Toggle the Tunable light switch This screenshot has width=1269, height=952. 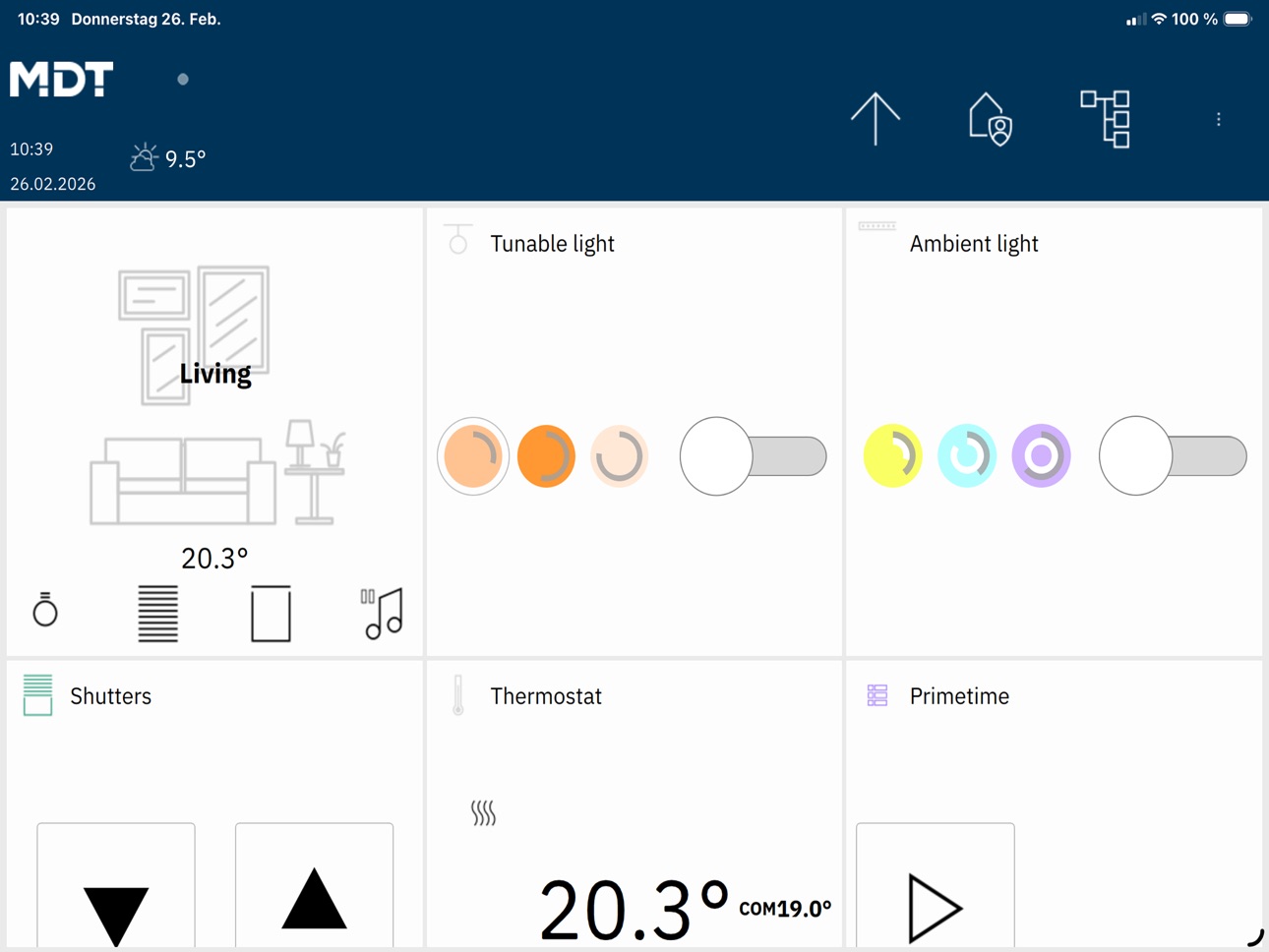pyautogui.click(x=754, y=456)
